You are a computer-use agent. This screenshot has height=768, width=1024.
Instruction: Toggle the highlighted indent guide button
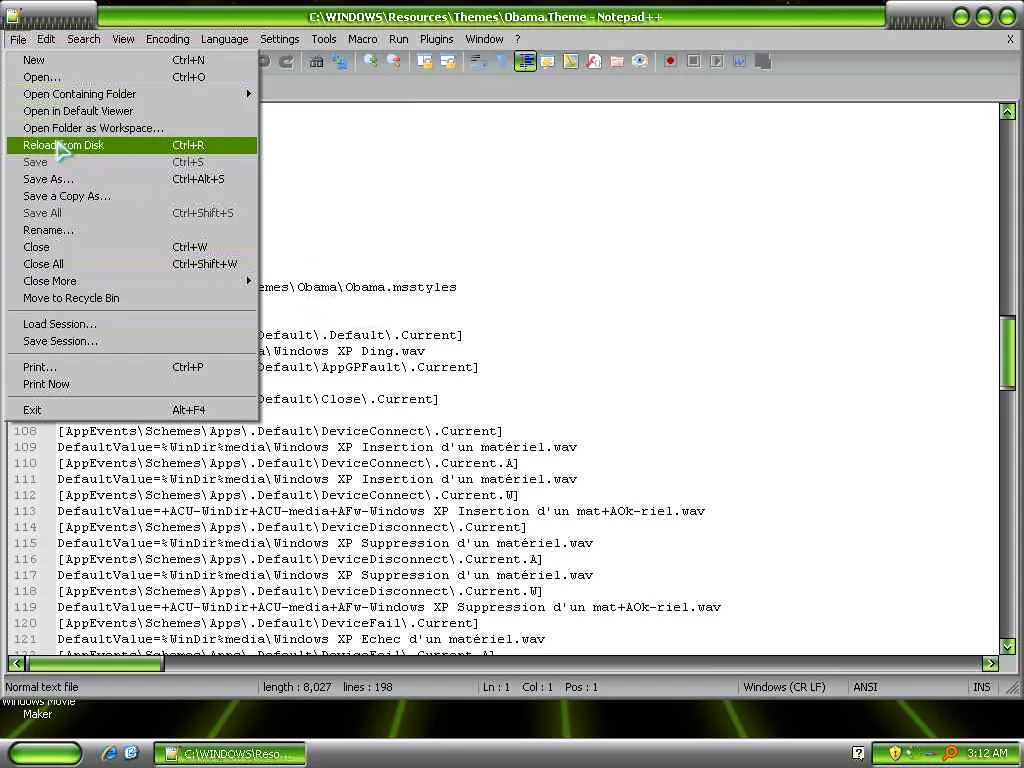[525, 62]
